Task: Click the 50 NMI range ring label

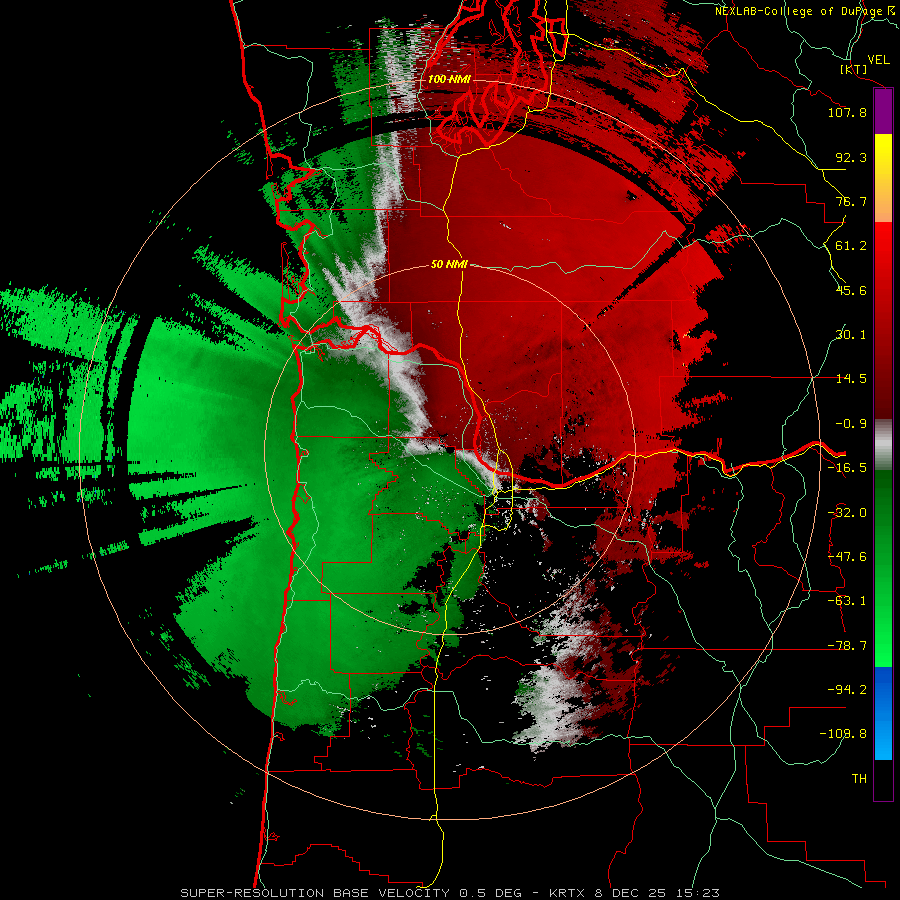Action: (x=449, y=264)
